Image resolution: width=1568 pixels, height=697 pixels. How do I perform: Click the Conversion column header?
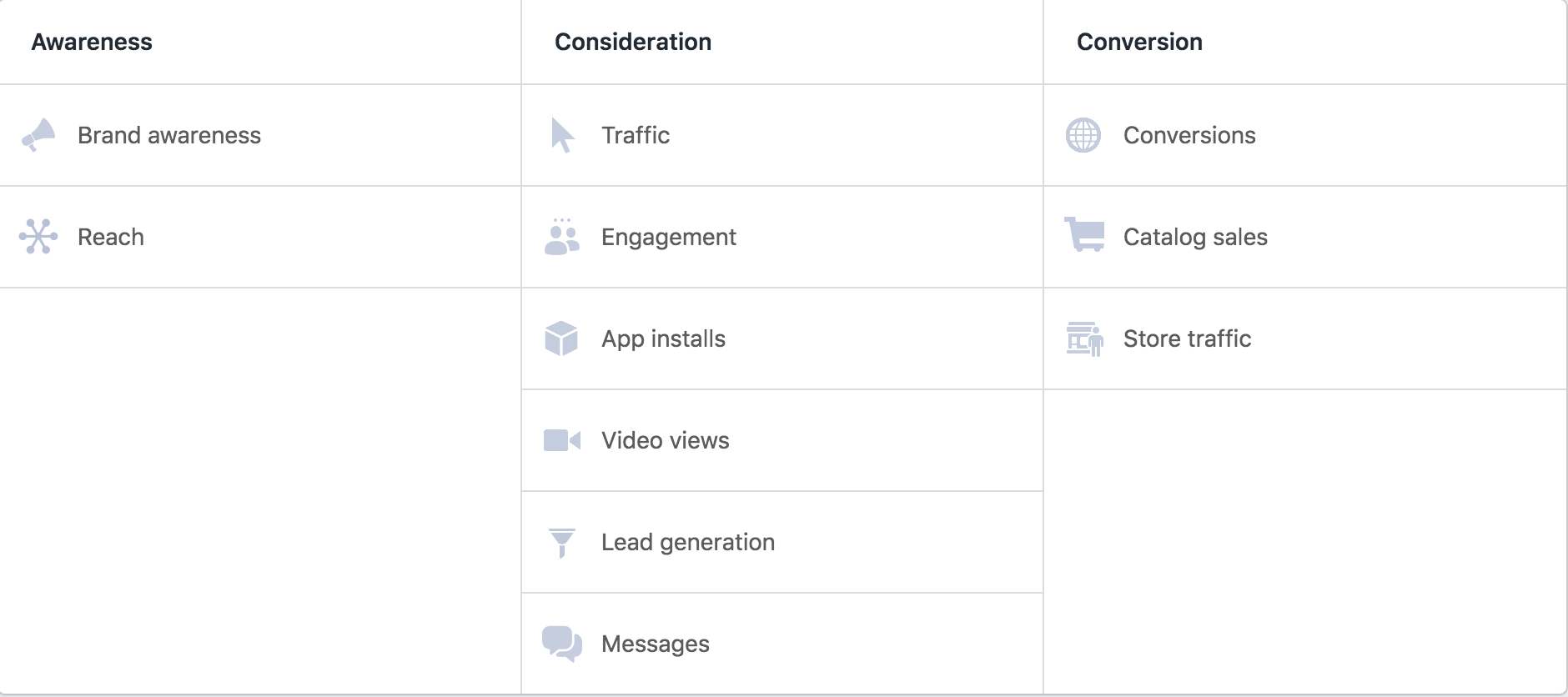click(1139, 42)
